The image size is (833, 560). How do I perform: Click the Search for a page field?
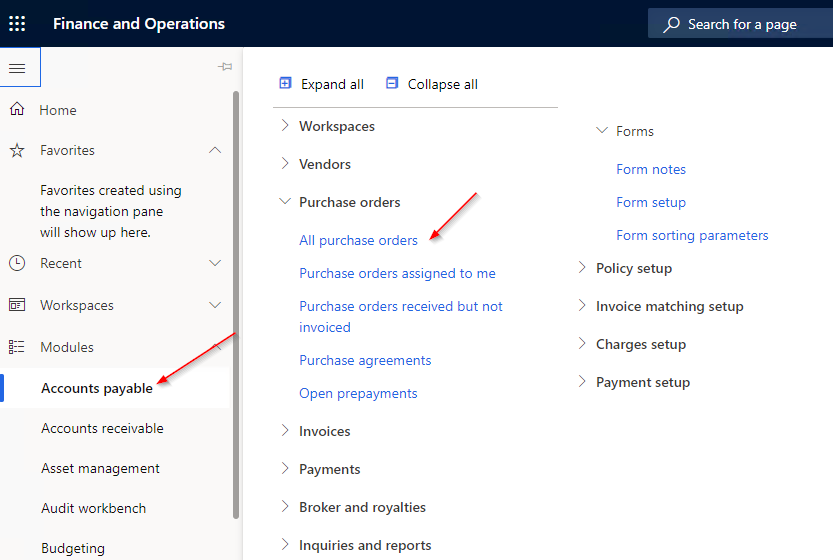tap(741, 24)
